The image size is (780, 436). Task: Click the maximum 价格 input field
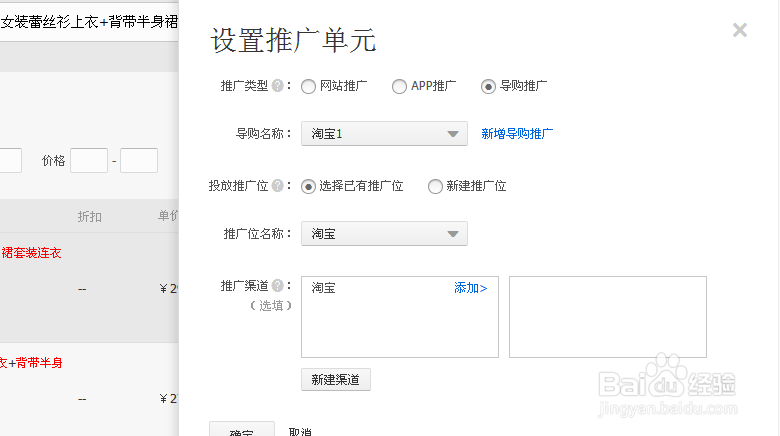point(139,160)
